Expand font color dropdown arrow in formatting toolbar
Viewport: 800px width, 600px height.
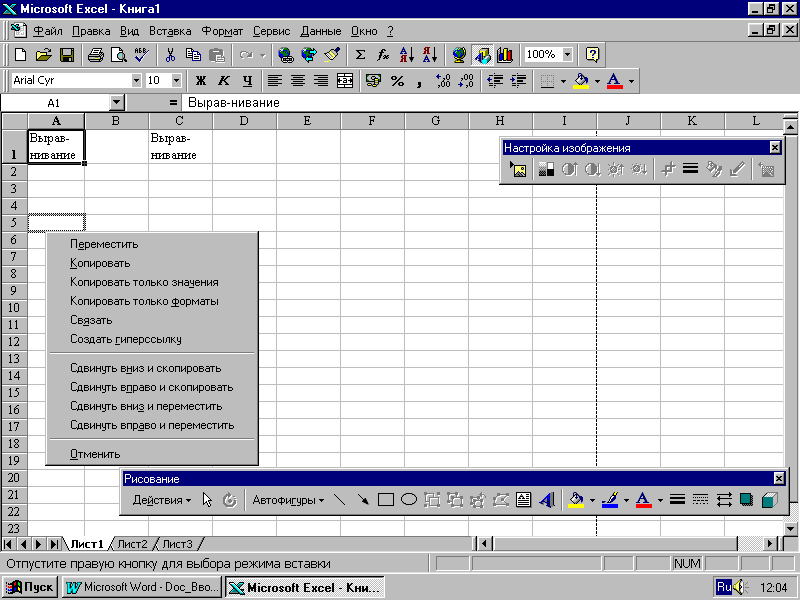tap(632, 81)
